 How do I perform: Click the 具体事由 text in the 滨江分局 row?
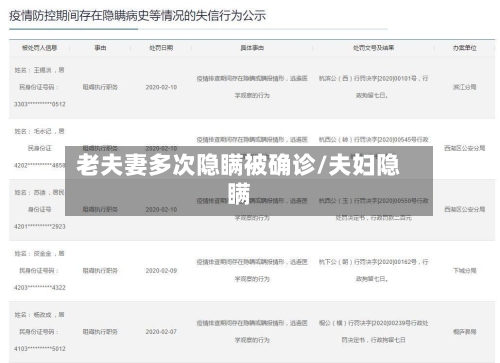(252, 87)
